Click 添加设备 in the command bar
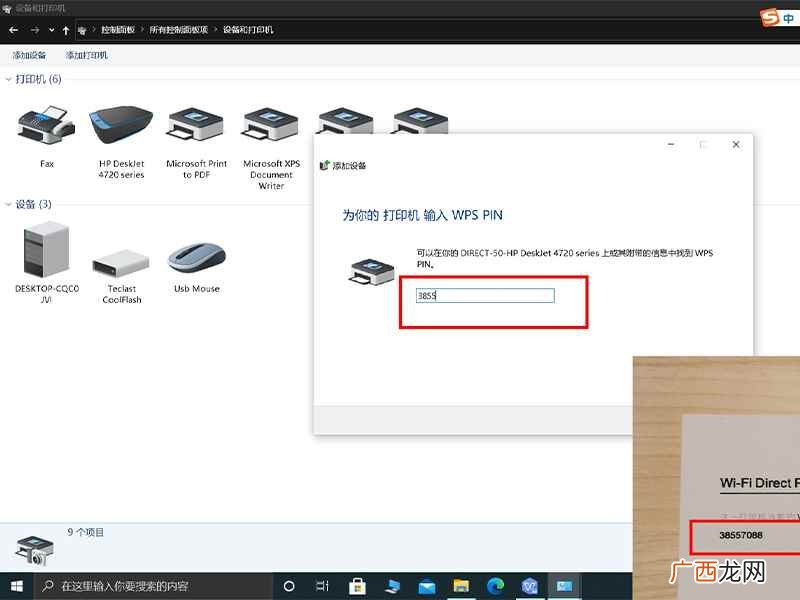The image size is (800, 600). [x=29, y=55]
